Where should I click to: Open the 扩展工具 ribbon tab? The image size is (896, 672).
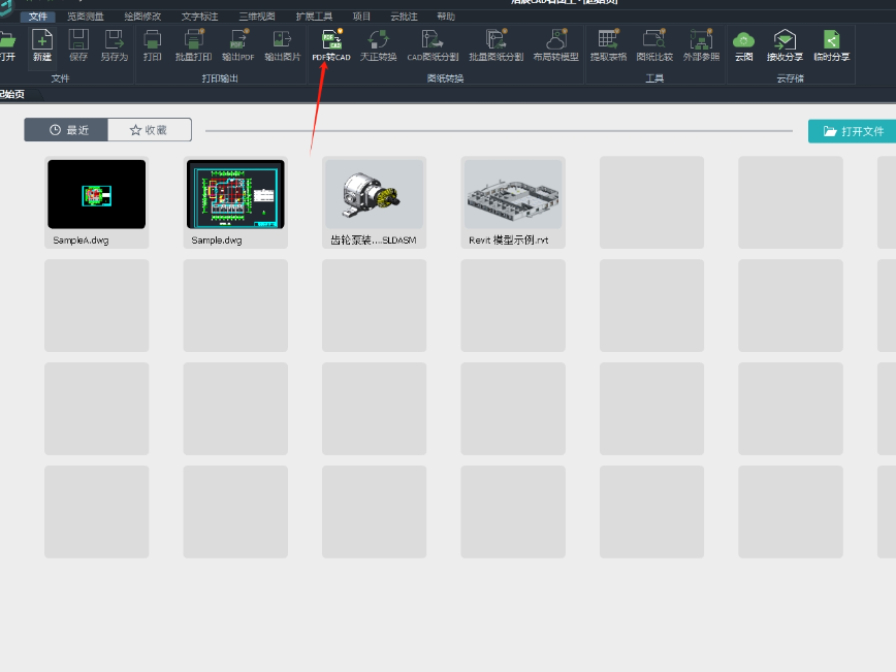(x=314, y=17)
